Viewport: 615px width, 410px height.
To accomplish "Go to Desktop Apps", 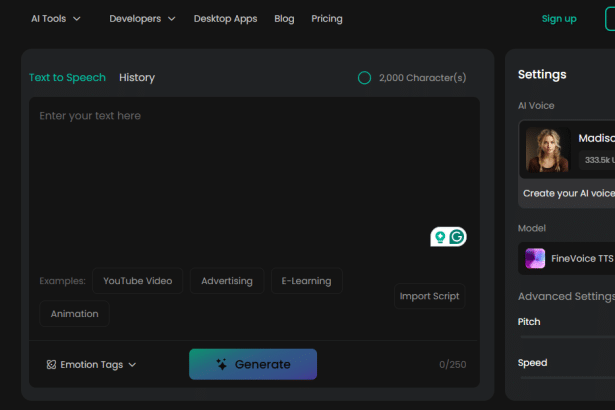I will [225, 18].
